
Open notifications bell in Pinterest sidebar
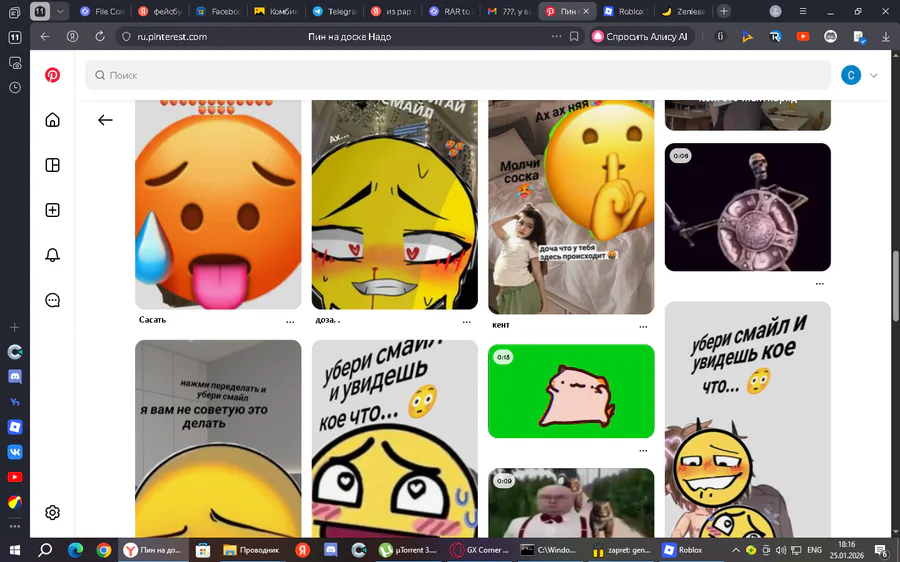click(x=52, y=255)
